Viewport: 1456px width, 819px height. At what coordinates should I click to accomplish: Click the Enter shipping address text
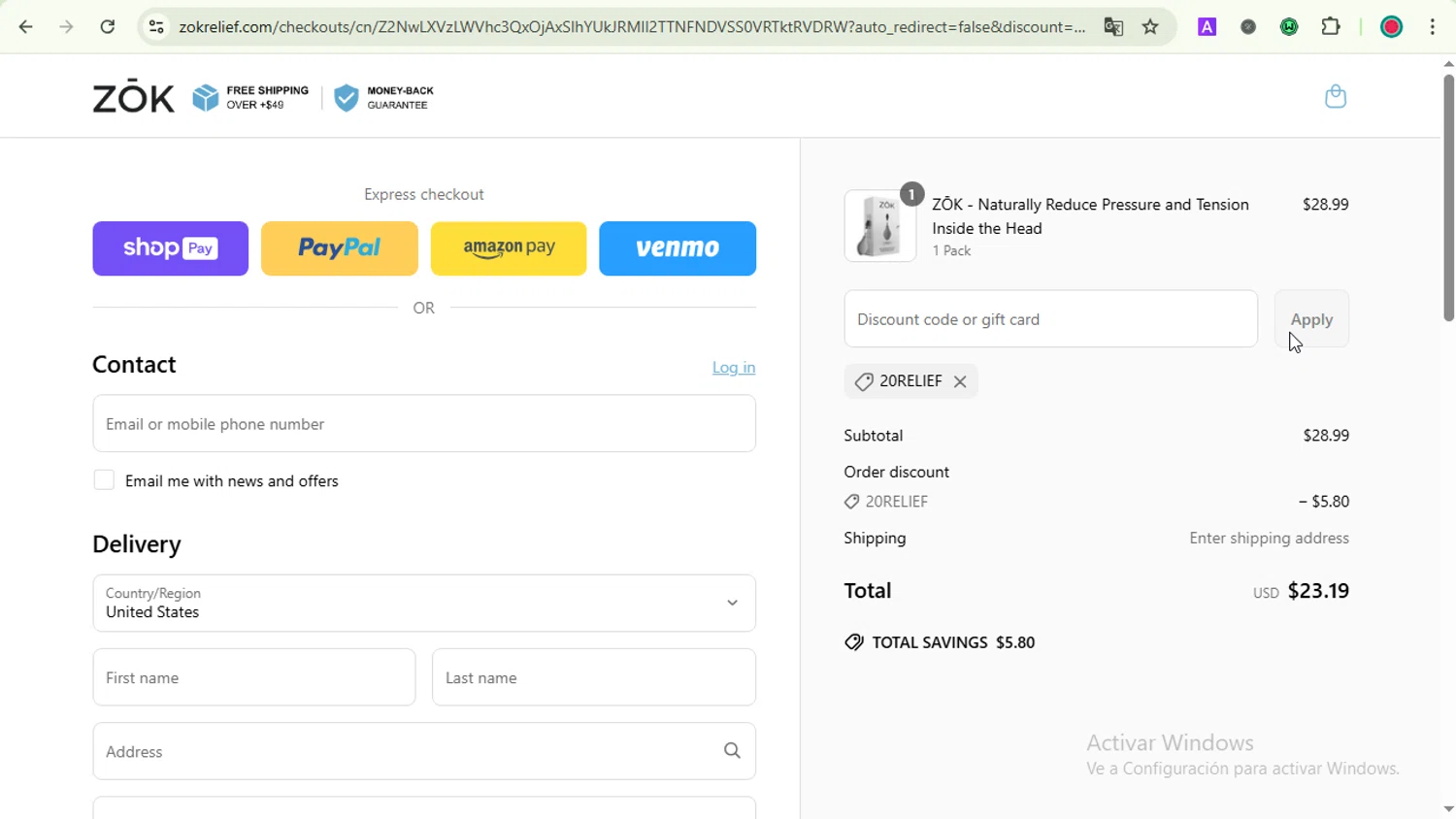click(1269, 539)
